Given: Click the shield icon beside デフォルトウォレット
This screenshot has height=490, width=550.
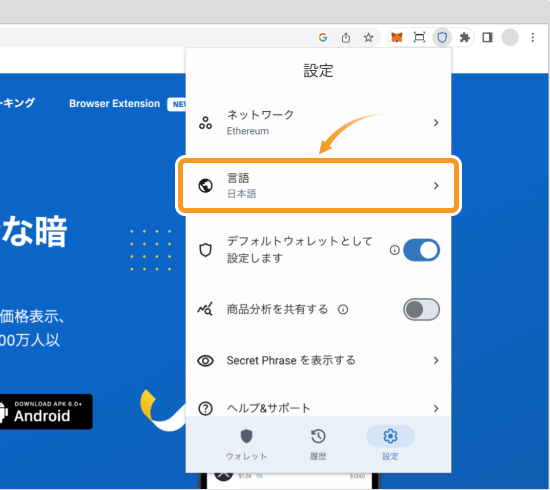Looking at the screenshot, I should pos(205,250).
